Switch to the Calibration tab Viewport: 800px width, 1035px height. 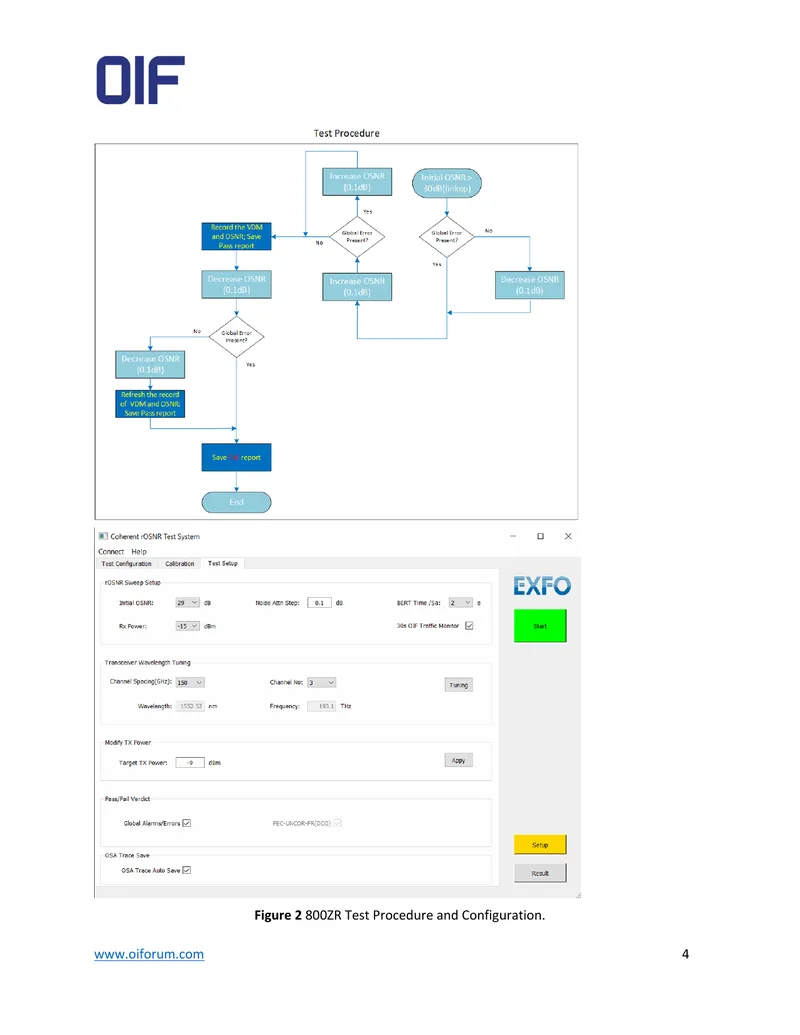coord(180,564)
